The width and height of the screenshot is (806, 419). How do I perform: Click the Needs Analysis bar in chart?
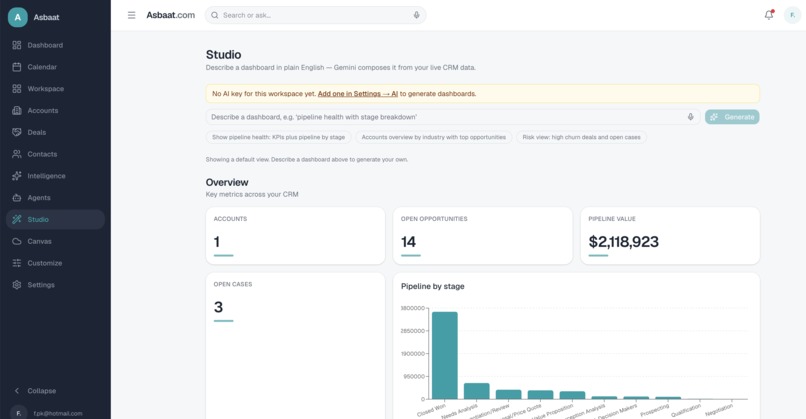point(477,391)
